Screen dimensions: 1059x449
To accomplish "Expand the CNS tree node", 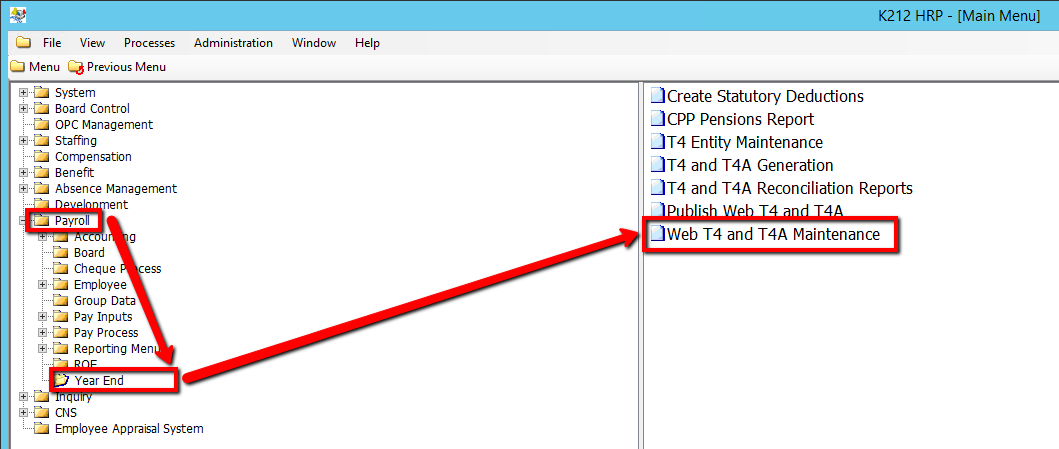I will pos(24,413).
